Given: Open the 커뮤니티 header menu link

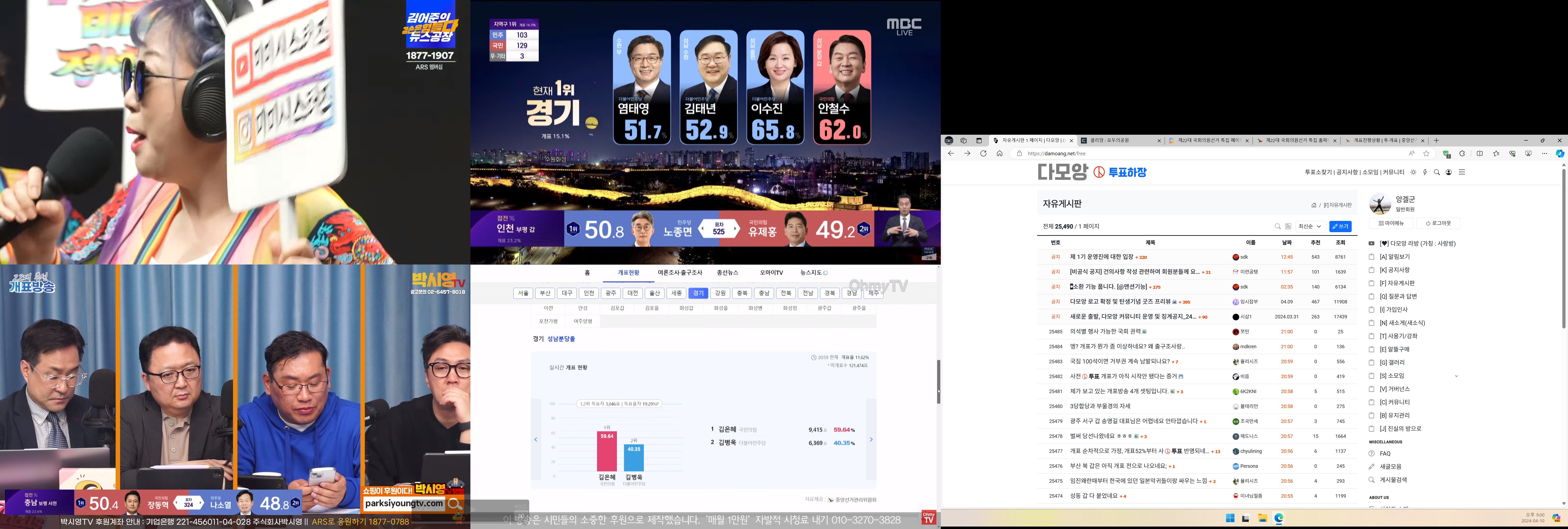Looking at the screenshot, I should tap(1394, 172).
